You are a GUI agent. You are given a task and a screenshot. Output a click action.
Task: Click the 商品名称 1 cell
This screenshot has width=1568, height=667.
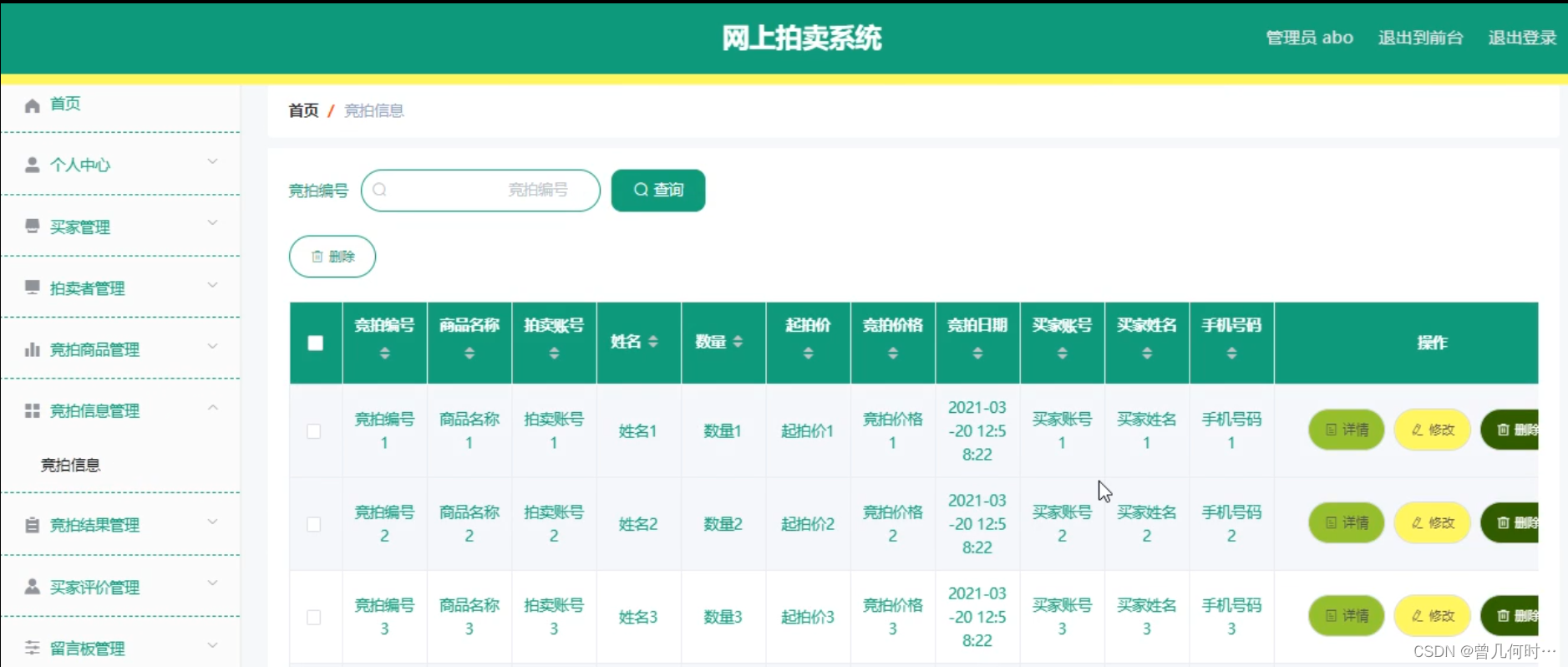tap(469, 430)
